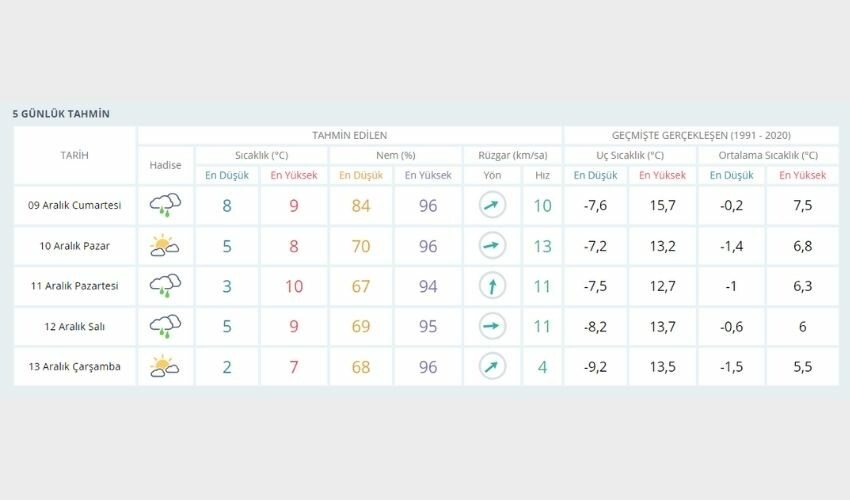Click the partly sunny icon for 13 Aralık Çarşamba
Screen dimensions: 850x500
pyautogui.click(x=165, y=367)
